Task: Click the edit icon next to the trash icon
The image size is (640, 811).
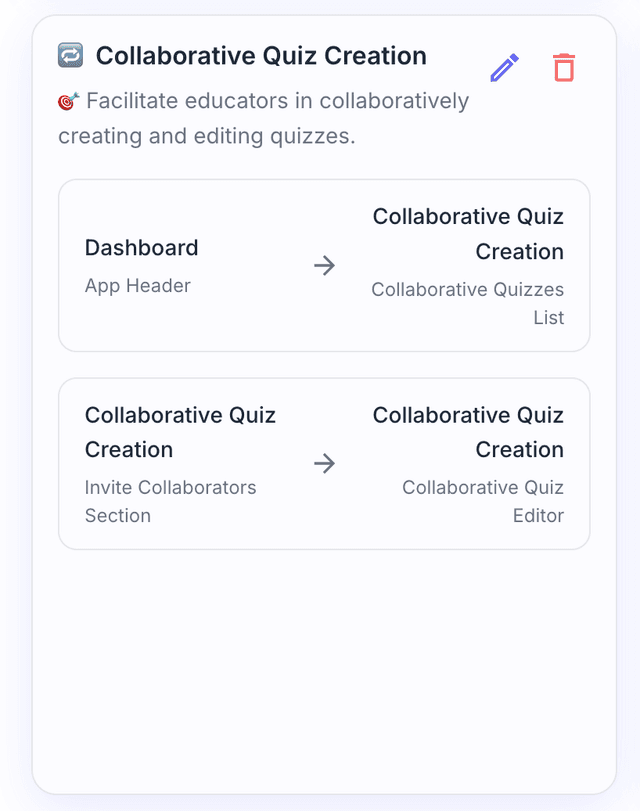Action: [504, 67]
